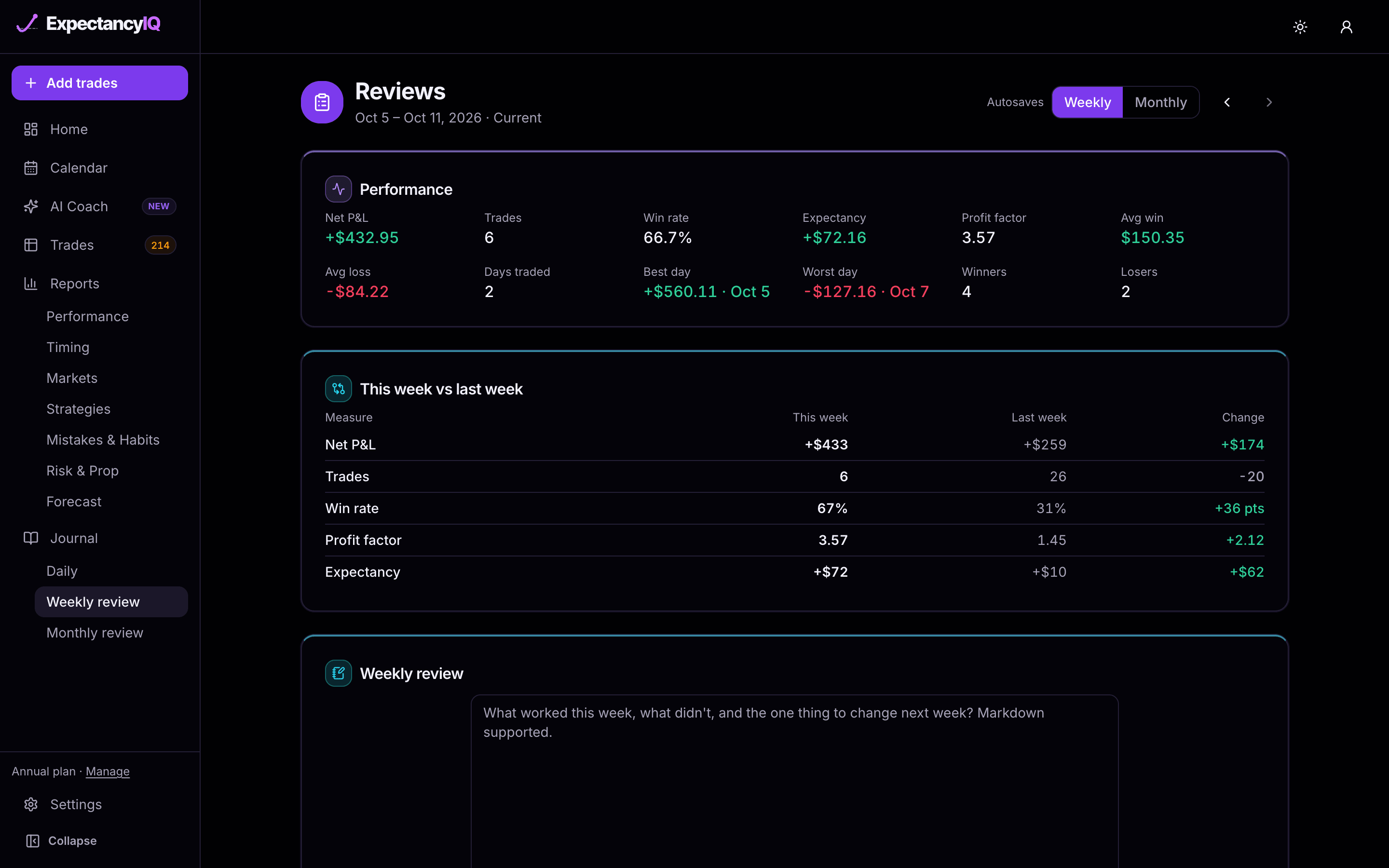Click the Reports bar chart icon
The image size is (1389, 868).
[x=31, y=284]
